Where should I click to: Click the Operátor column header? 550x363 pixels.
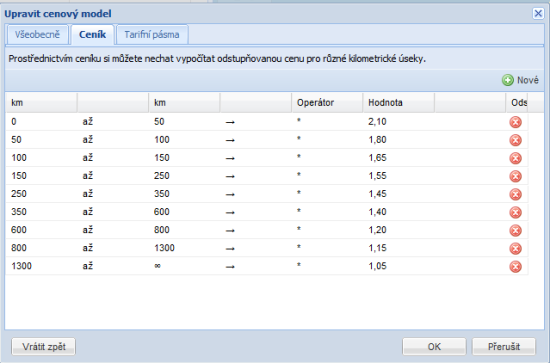pos(327,103)
